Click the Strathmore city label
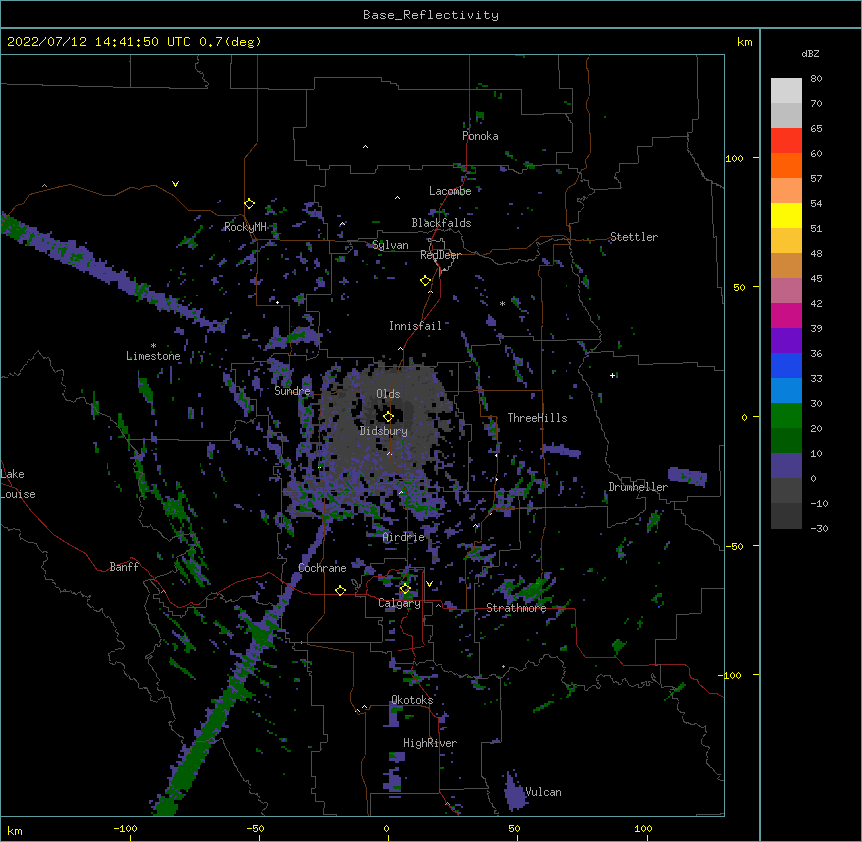This screenshot has height=842, width=862. click(x=516, y=608)
